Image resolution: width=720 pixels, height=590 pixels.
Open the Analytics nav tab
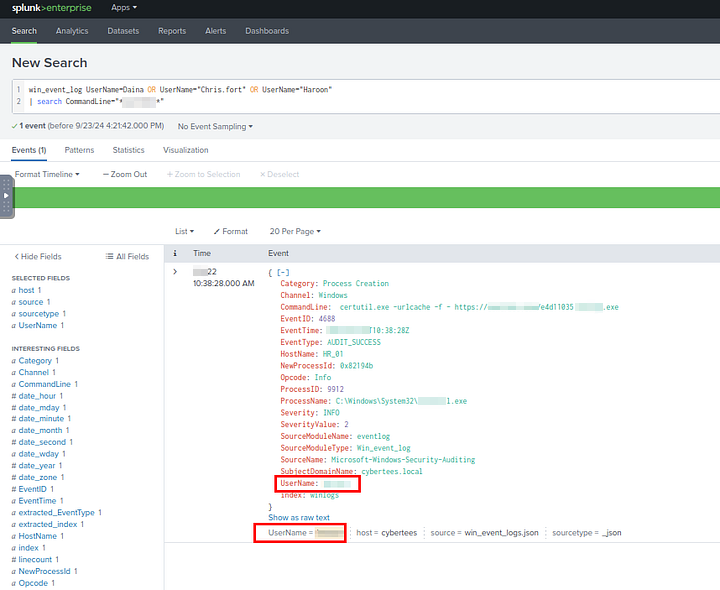click(x=72, y=31)
